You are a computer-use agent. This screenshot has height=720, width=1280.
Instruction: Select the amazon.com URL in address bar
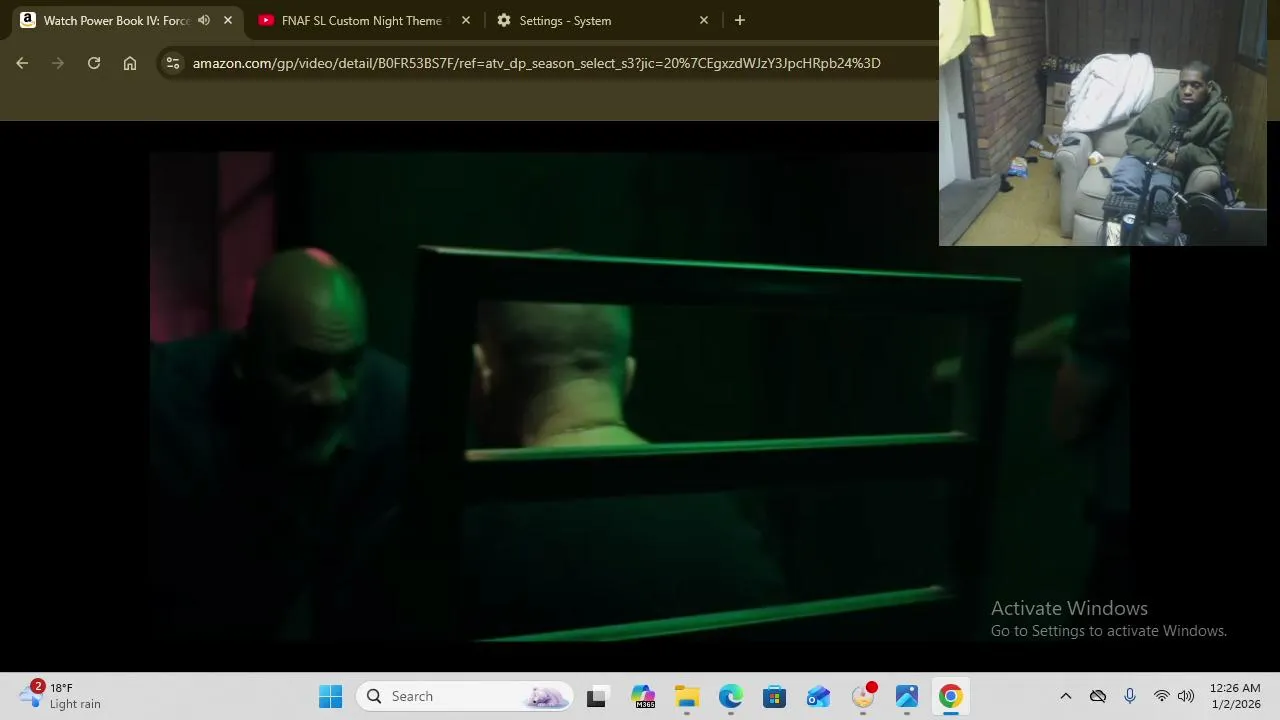536,63
